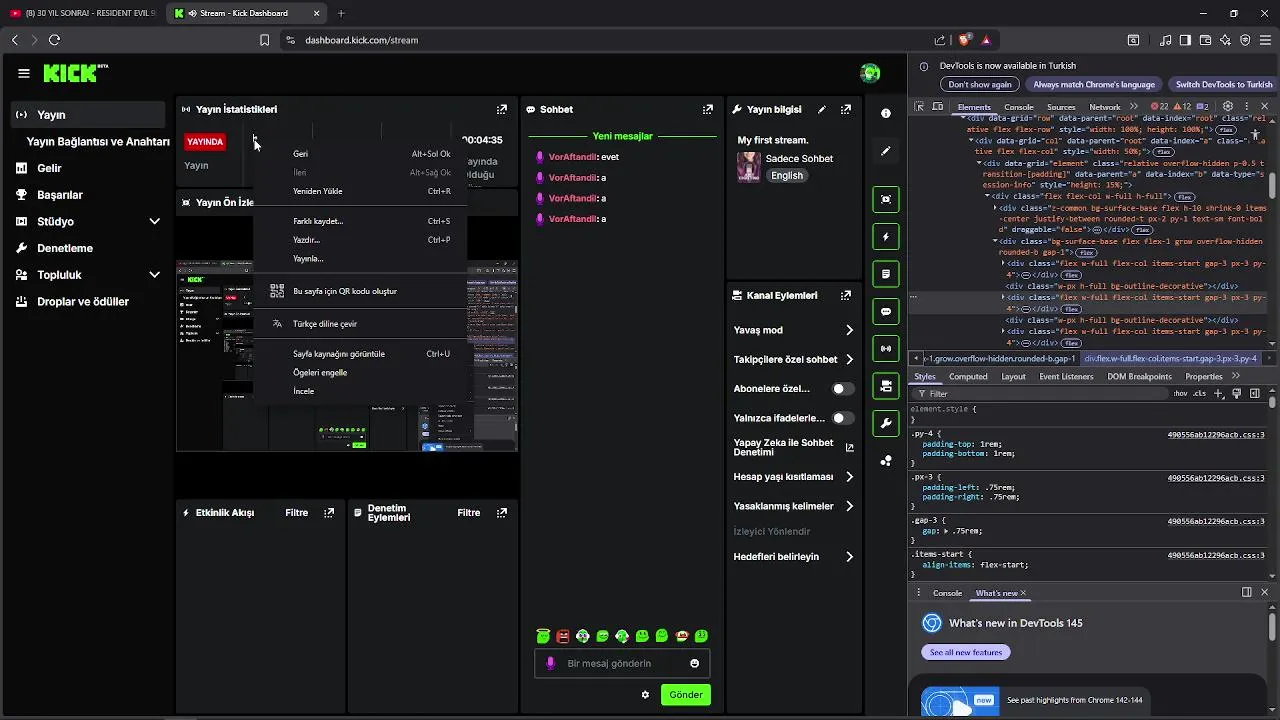
Task: Switch to Computed tab in DevTools
Action: [x=968, y=377]
